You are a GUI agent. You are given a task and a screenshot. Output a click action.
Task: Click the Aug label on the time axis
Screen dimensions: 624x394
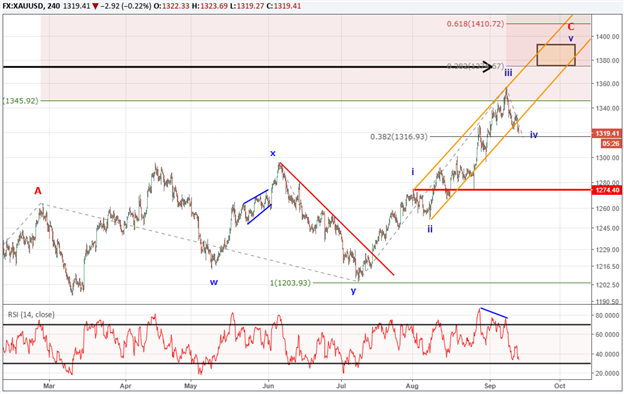(x=412, y=386)
